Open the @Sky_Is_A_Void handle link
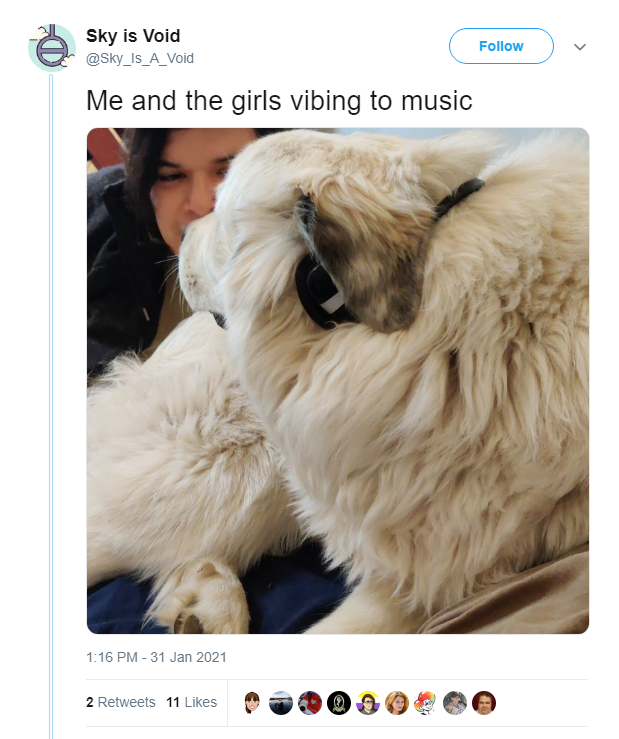Image resolution: width=619 pixels, height=739 pixels. click(x=140, y=58)
